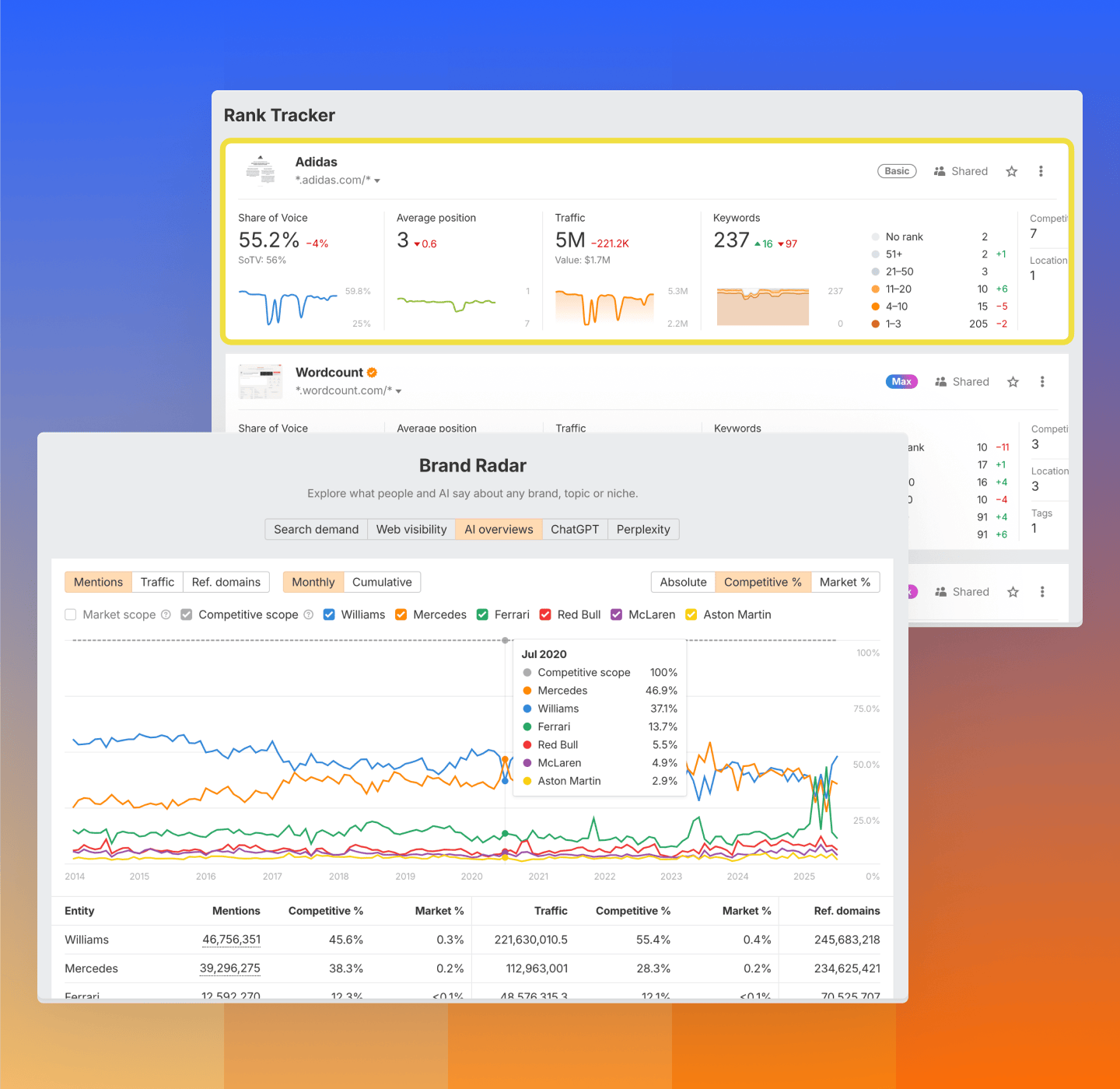
Task: Click the help icon next to Market scope
Action: (x=166, y=615)
